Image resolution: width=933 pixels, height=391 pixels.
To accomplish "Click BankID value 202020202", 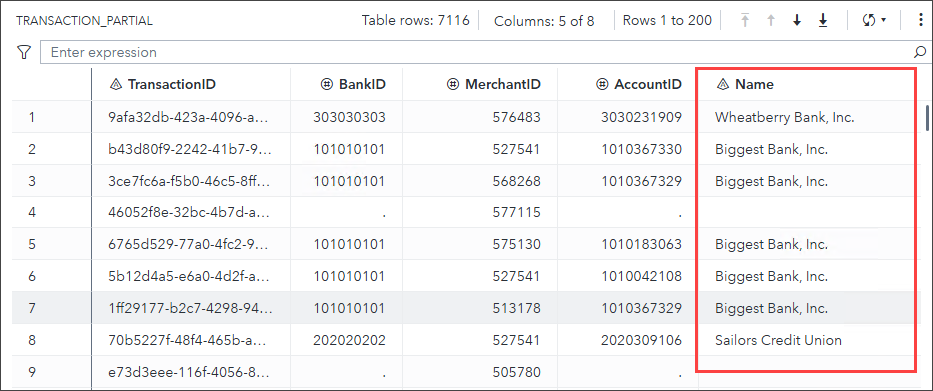I will click(349, 340).
